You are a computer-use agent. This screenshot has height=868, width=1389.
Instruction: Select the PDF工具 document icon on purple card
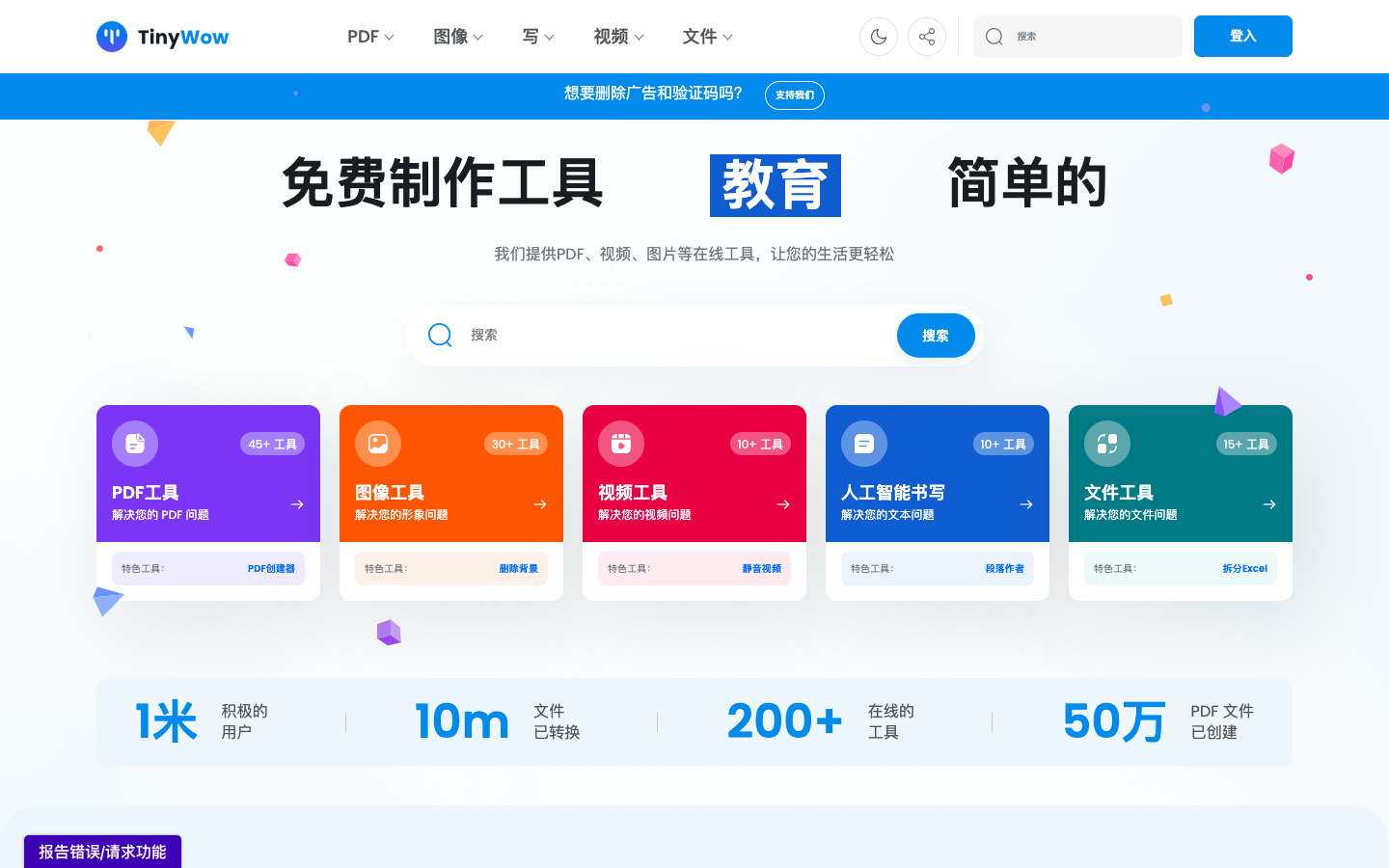(134, 444)
